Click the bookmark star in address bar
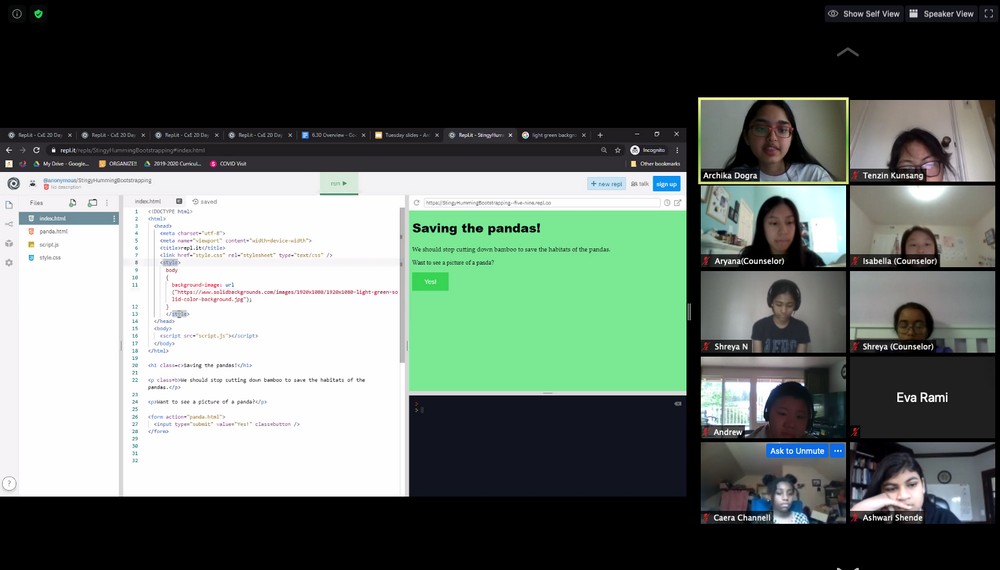The height and width of the screenshot is (570, 1000). tap(618, 150)
